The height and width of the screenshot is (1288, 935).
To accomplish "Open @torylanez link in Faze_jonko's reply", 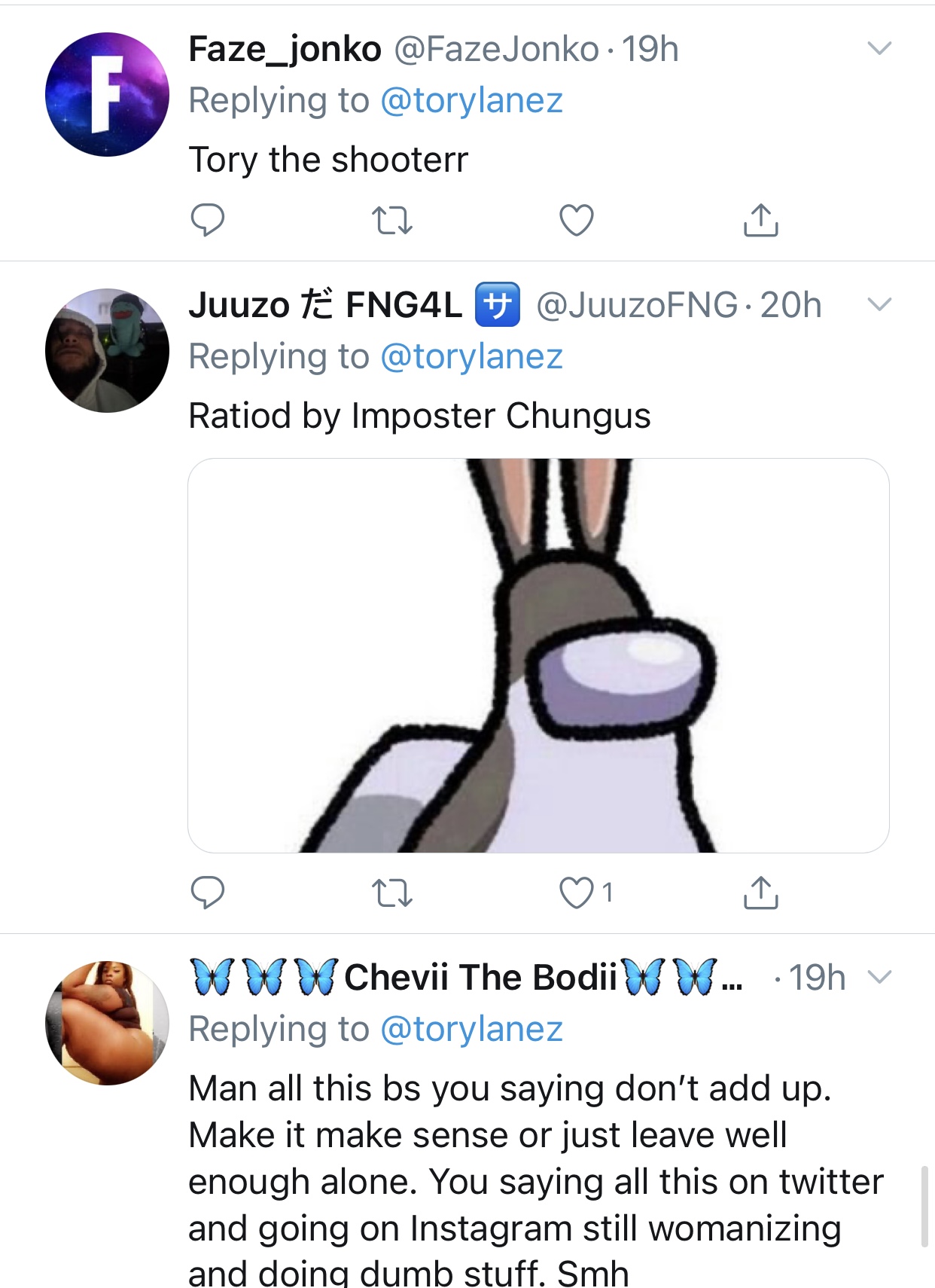I will [x=472, y=101].
